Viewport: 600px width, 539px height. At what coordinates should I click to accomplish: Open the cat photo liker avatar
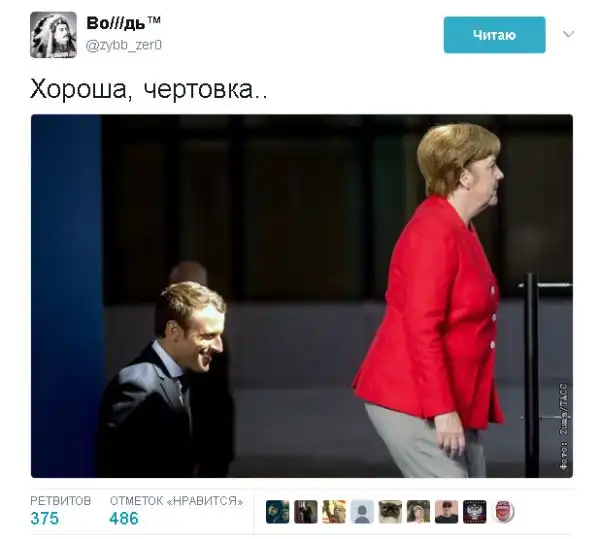pos(390,511)
